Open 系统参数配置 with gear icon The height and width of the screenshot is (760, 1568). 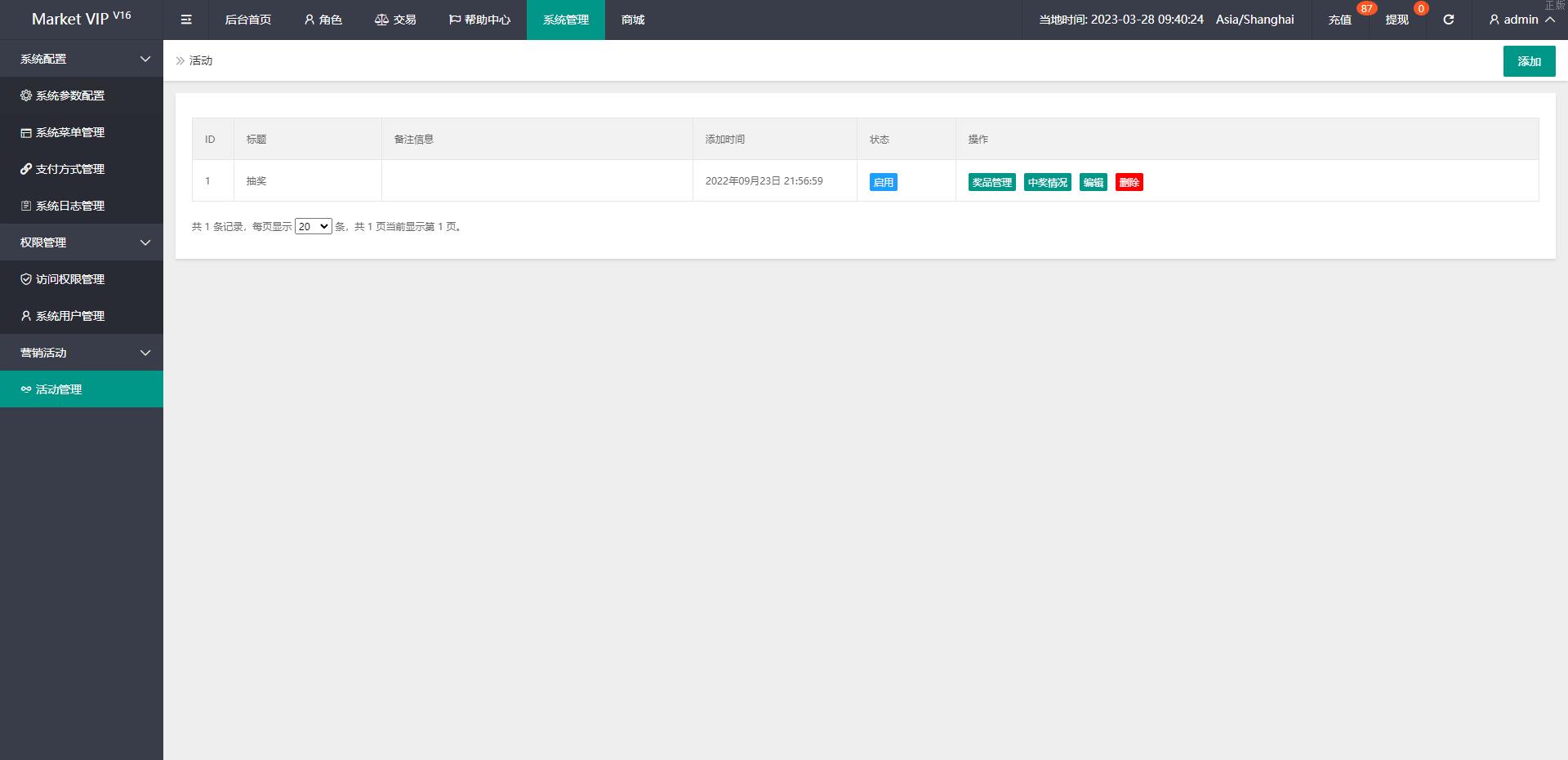pyautogui.click(x=70, y=96)
